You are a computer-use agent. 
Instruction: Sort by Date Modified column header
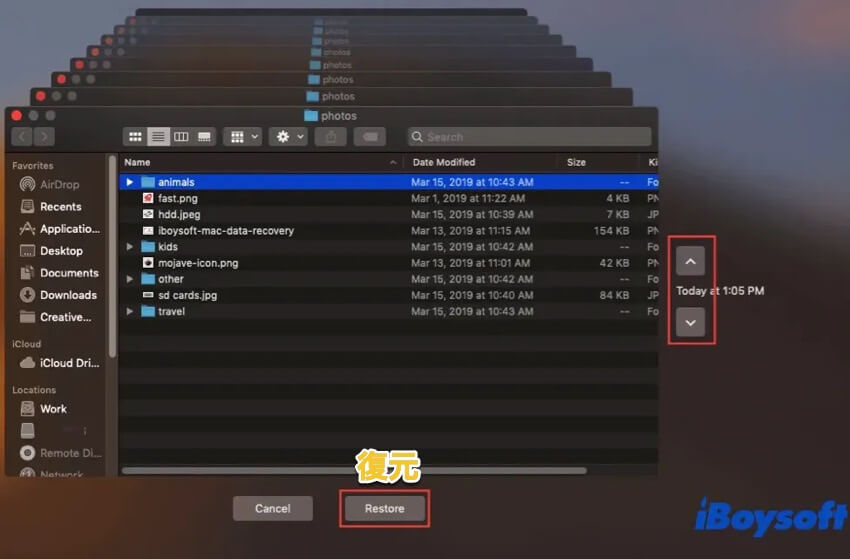(444, 162)
